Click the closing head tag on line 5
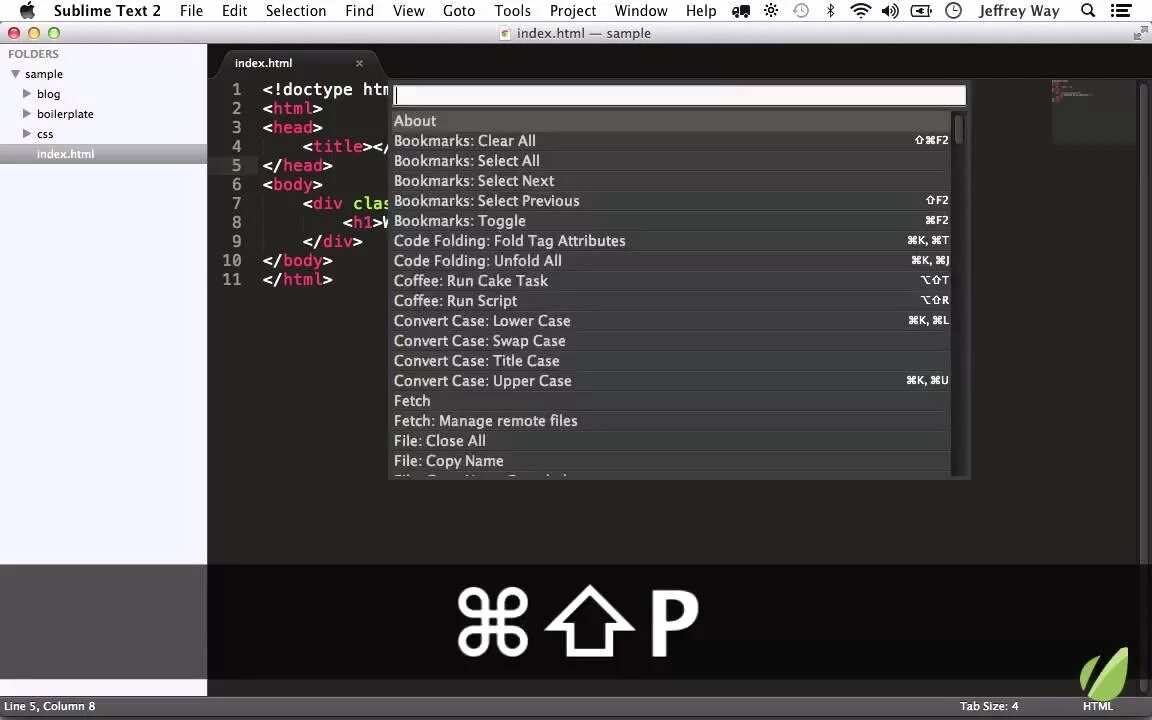Viewport: 1152px width, 720px height. tap(298, 165)
